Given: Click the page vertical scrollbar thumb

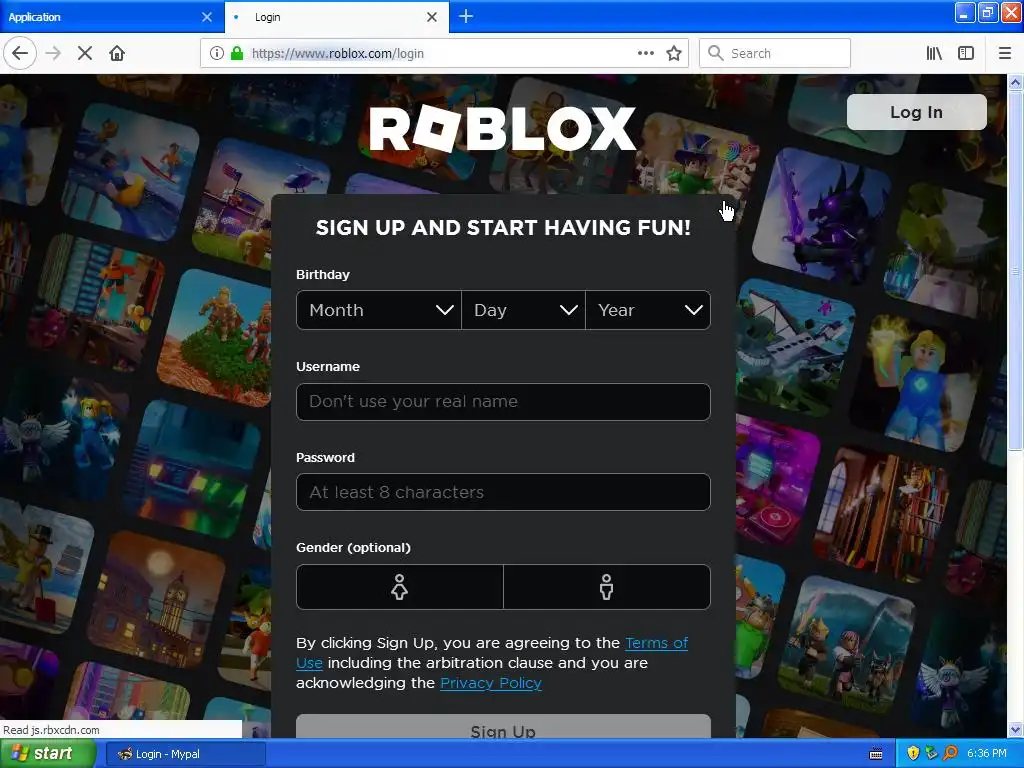Looking at the screenshot, I should pyautogui.click(x=1015, y=270).
